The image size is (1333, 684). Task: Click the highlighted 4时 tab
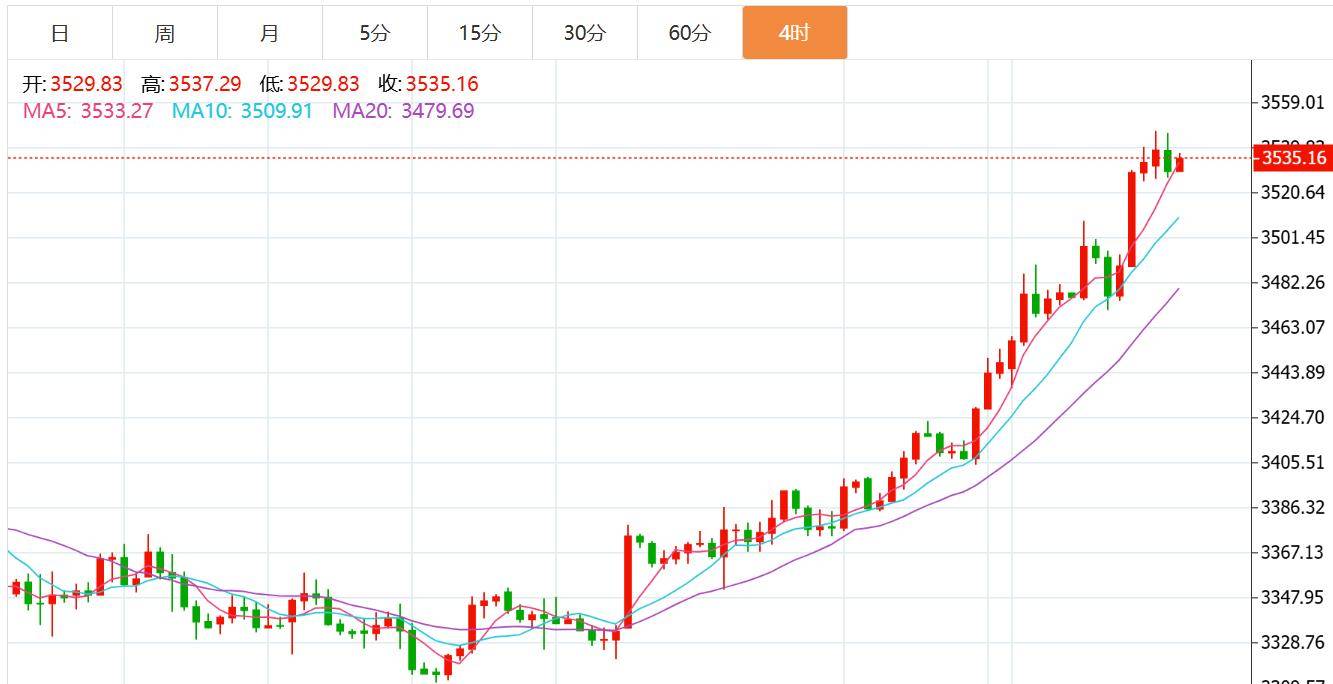pyautogui.click(x=794, y=33)
